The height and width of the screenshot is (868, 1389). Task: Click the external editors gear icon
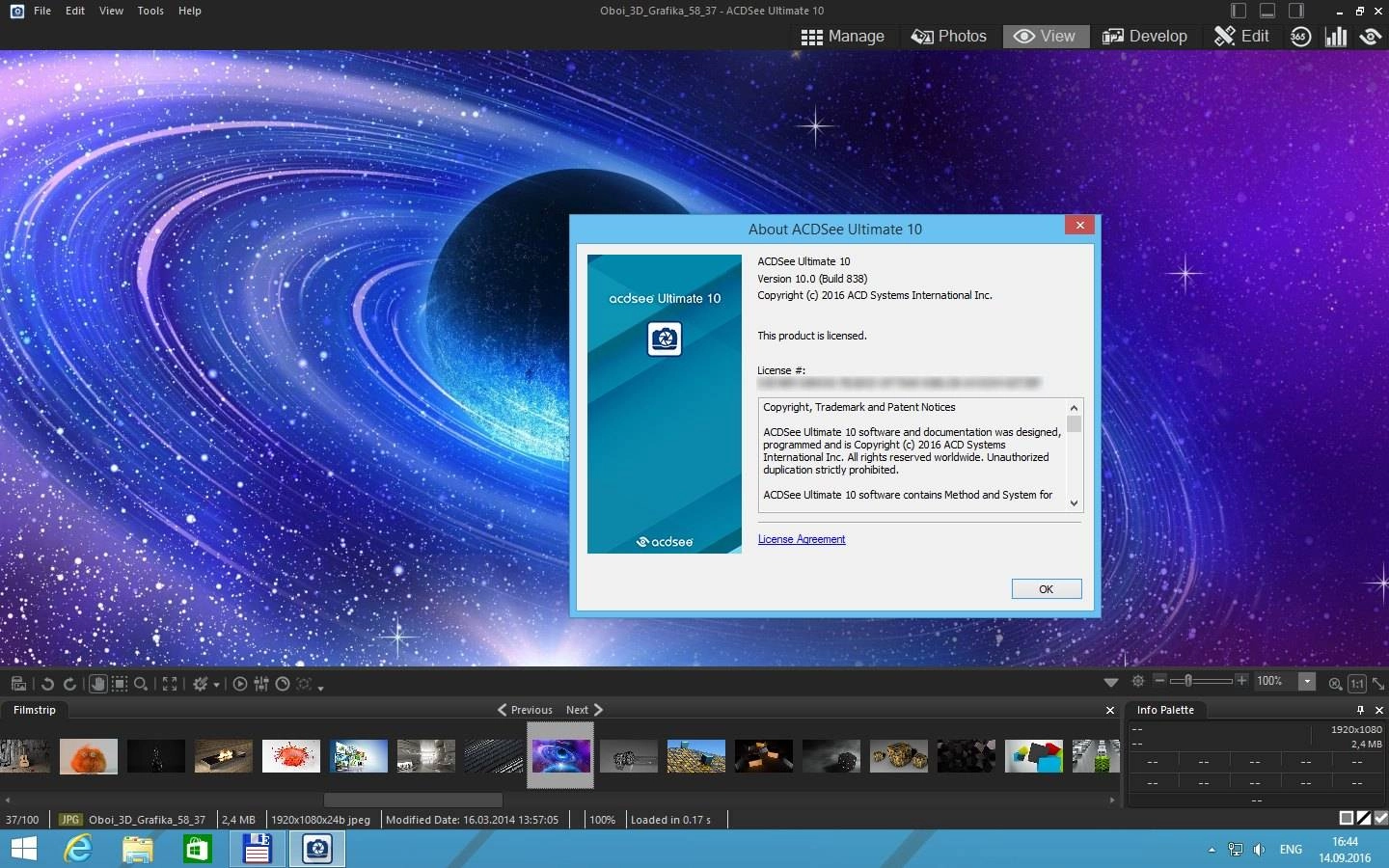[200, 684]
